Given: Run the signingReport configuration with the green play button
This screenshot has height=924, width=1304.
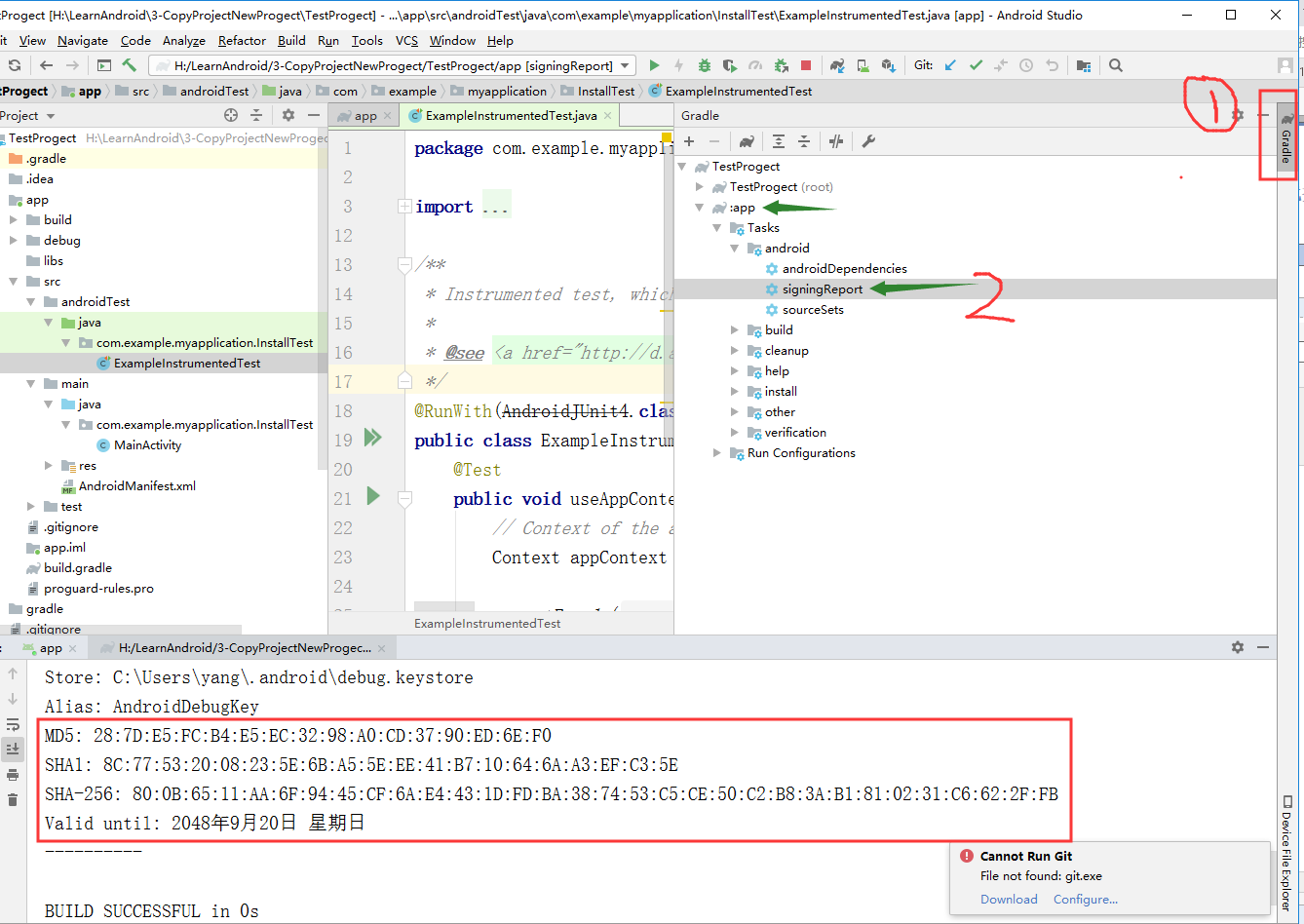Looking at the screenshot, I should (654, 65).
